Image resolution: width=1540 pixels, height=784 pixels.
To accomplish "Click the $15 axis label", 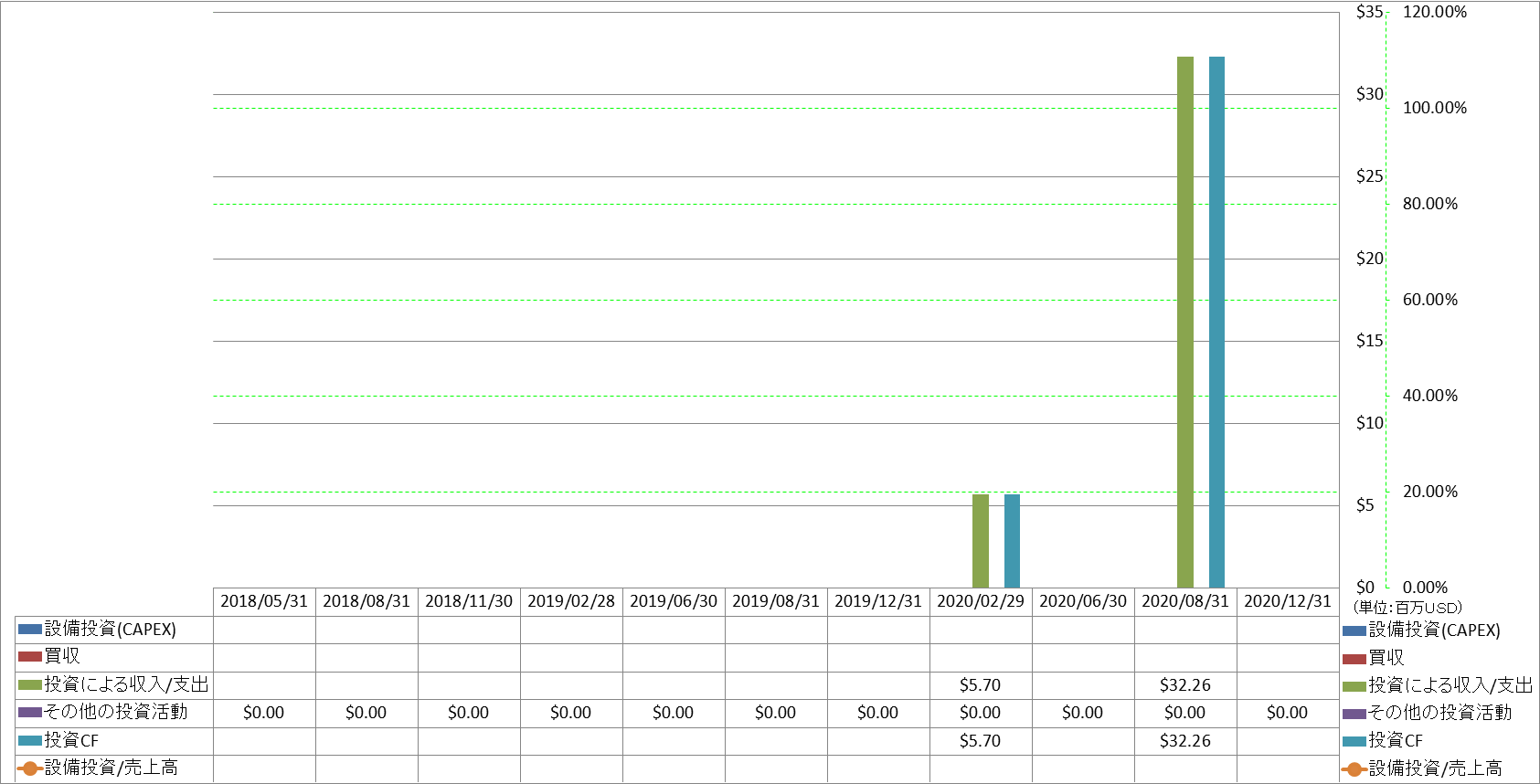I will pos(1370,341).
